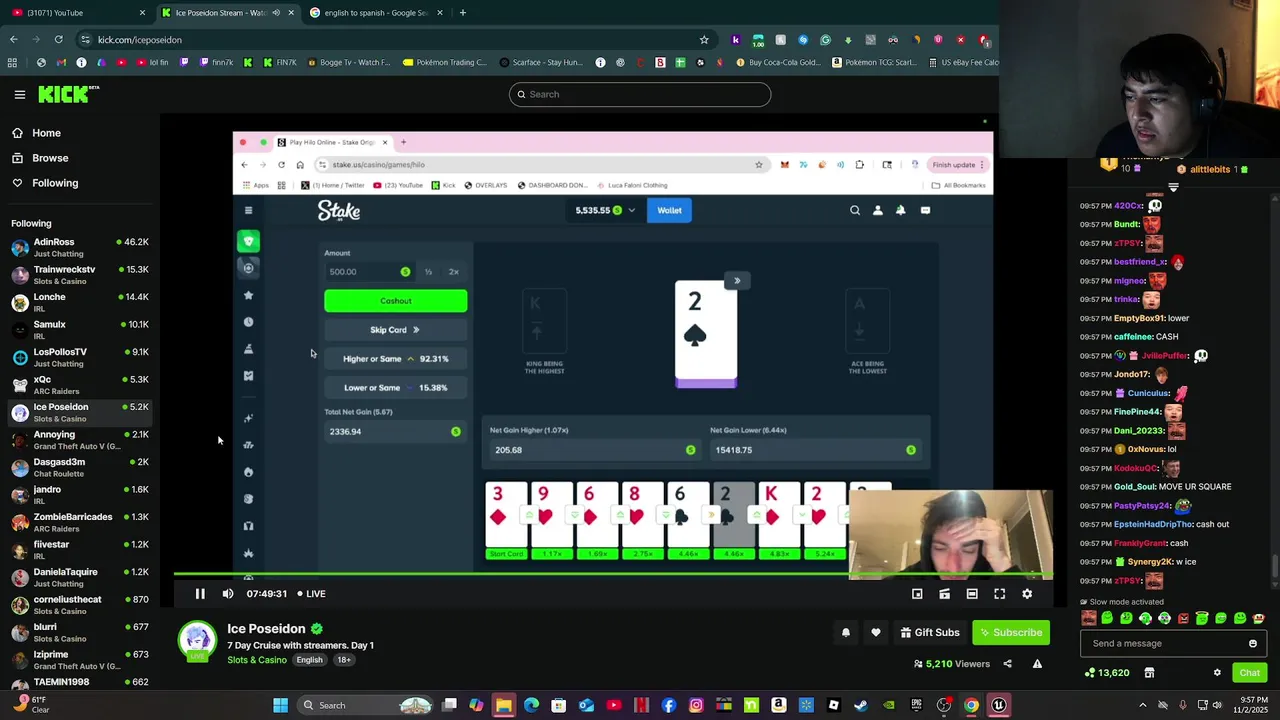Open File Explorer from taskbar

pos(504,706)
